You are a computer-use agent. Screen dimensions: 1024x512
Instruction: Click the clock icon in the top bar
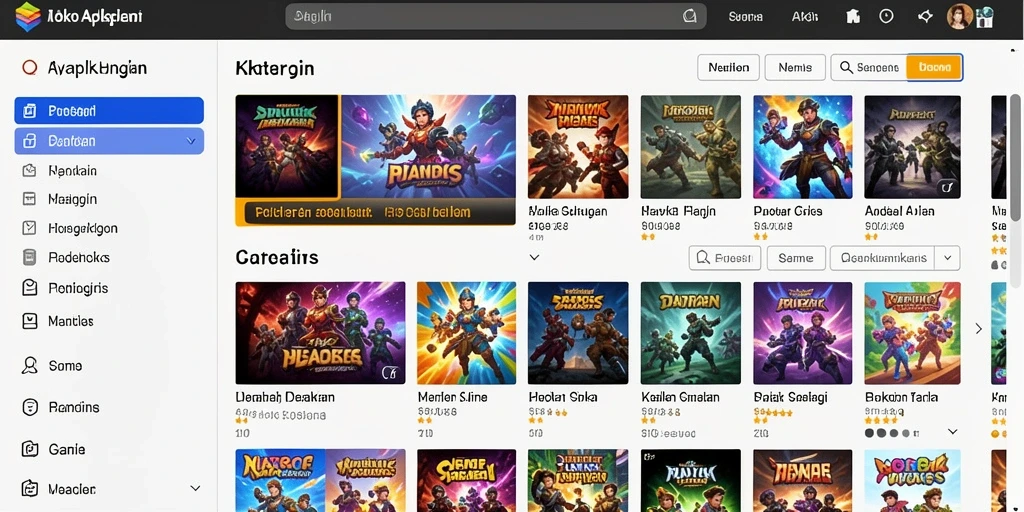point(886,16)
